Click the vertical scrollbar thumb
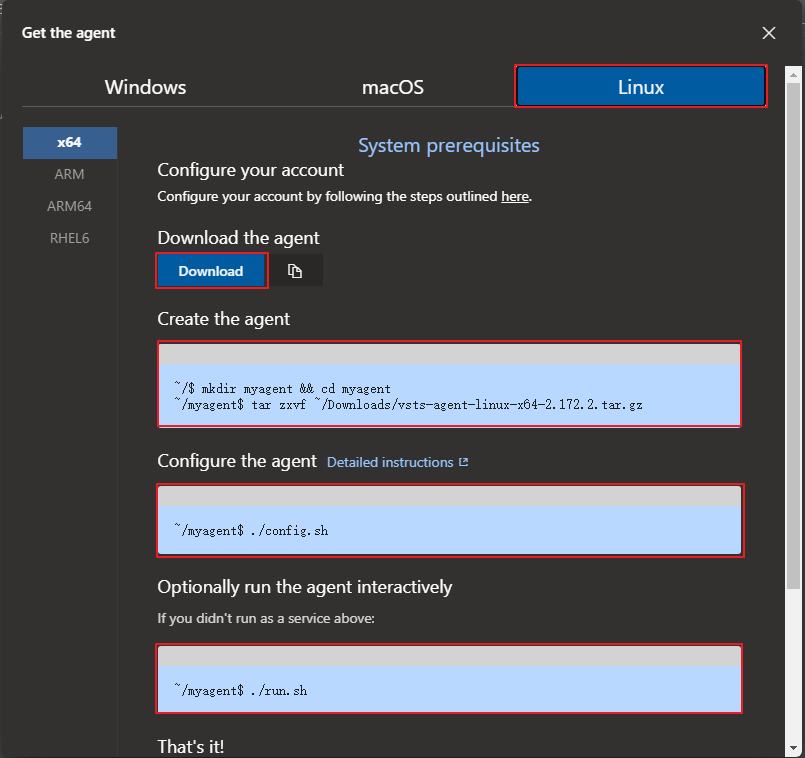The width and height of the screenshot is (805, 758). 793,330
